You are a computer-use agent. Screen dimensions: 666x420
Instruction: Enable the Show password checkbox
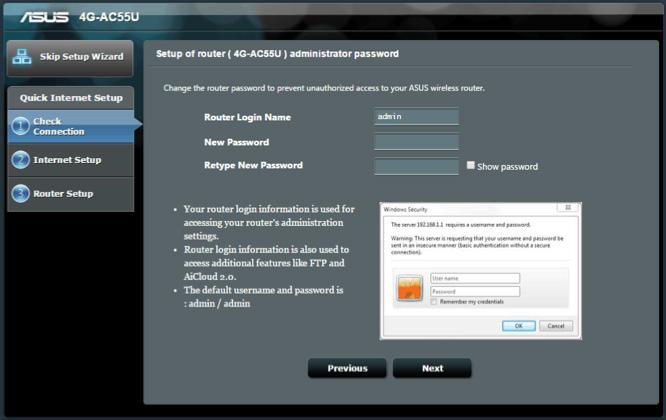(471, 165)
